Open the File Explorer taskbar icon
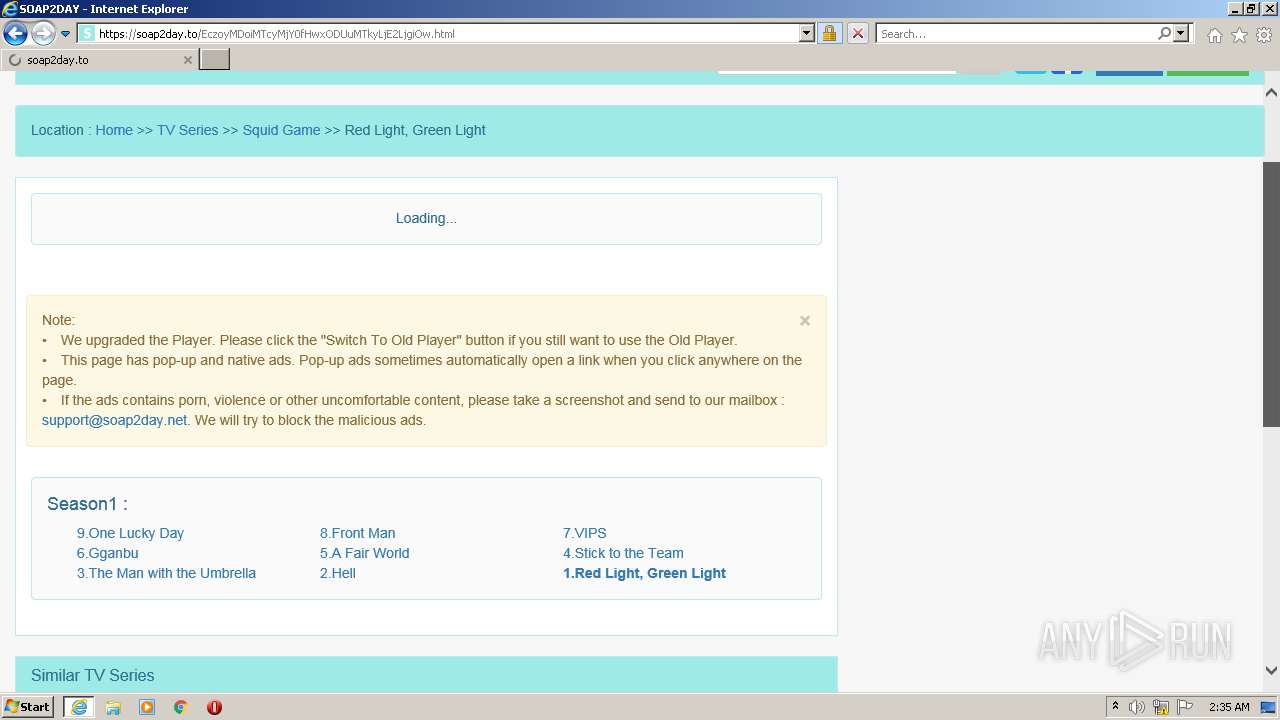 point(113,707)
